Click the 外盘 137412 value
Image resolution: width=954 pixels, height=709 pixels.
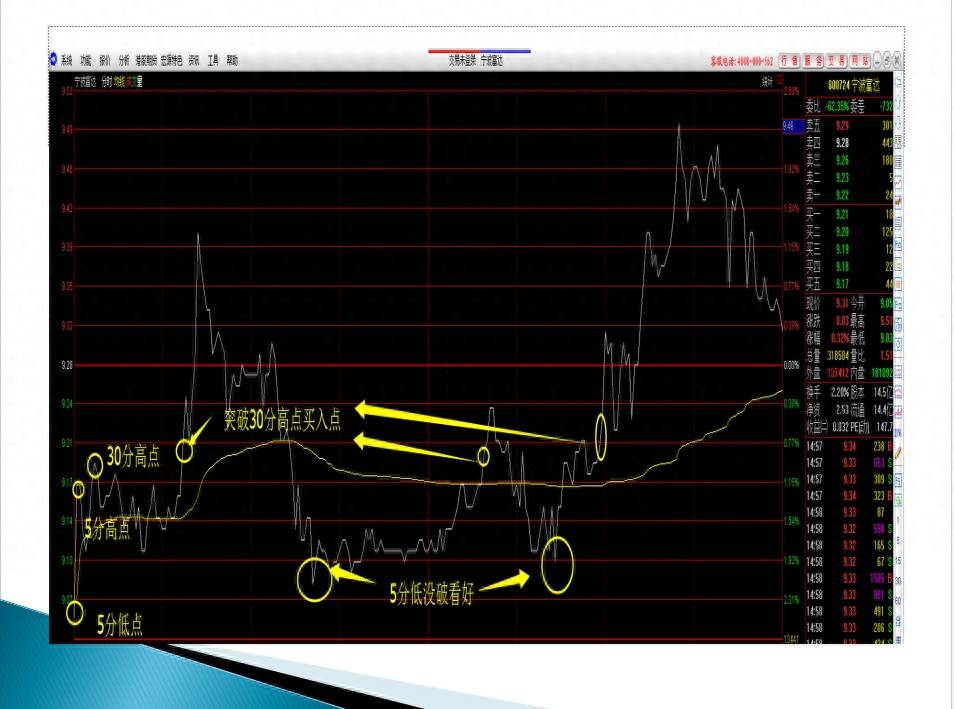[x=838, y=373]
